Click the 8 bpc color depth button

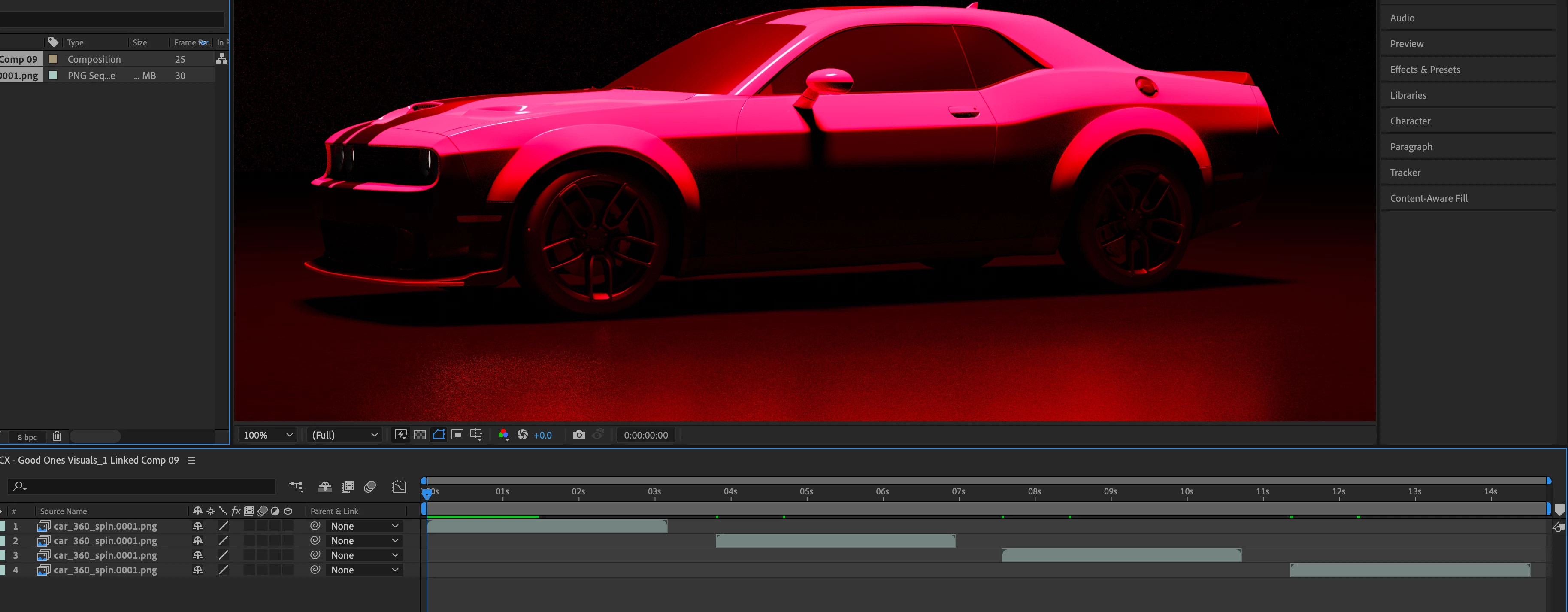[x=27, y=437]
